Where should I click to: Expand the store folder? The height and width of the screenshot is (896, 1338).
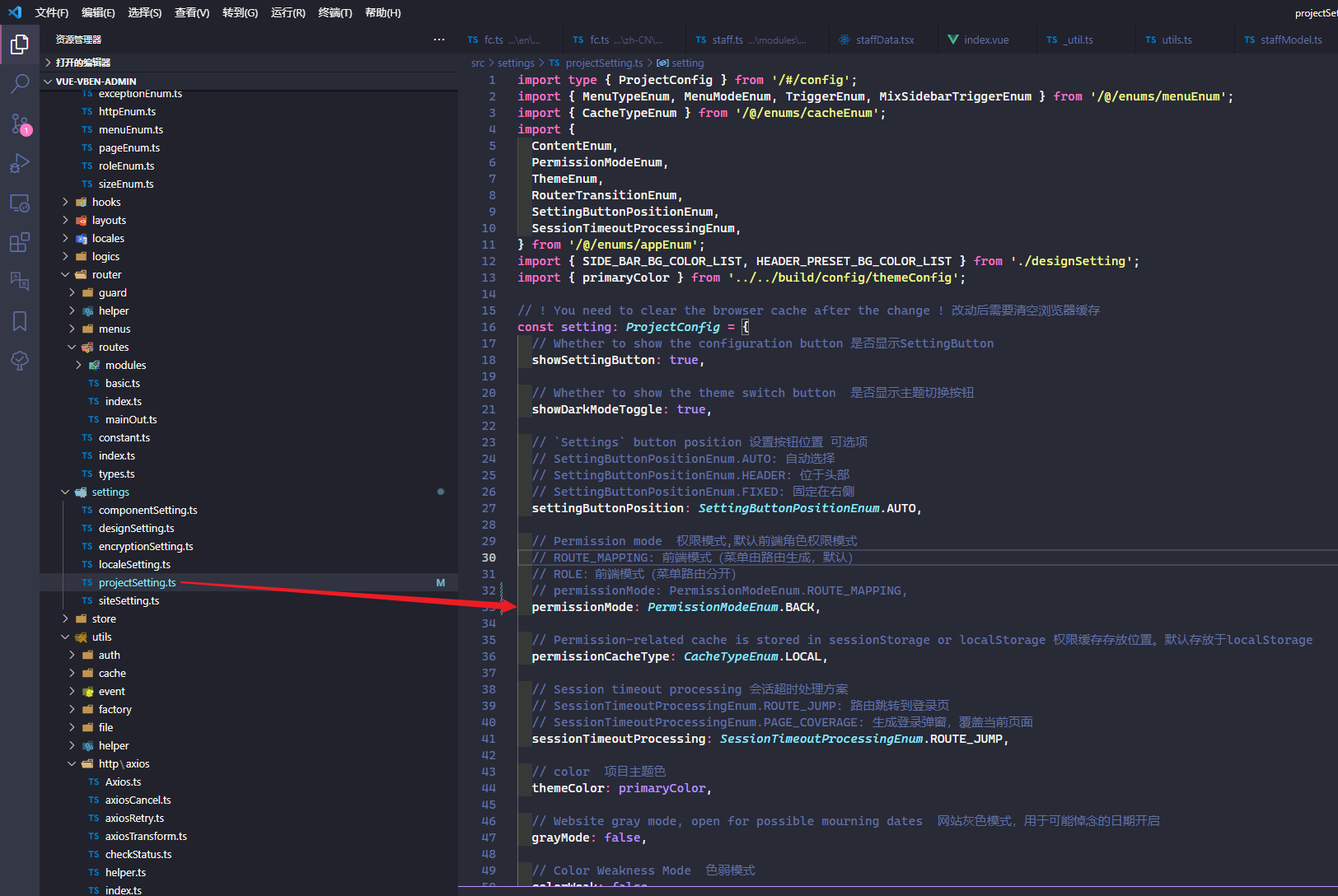[x=249, y=618]
